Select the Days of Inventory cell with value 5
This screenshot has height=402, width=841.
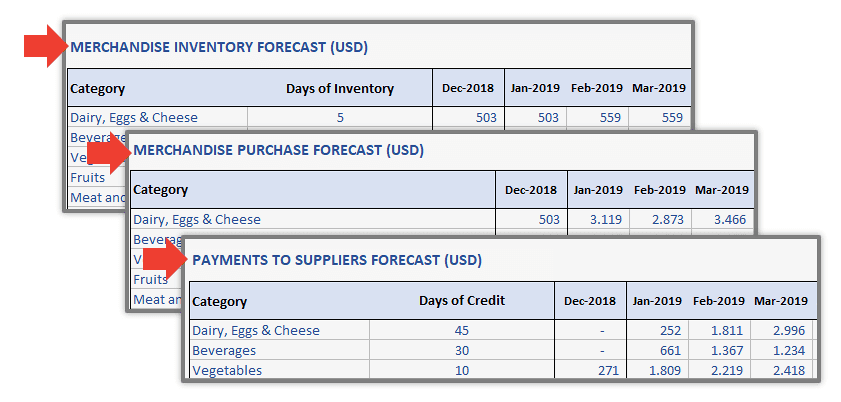[x=340, y=117]
